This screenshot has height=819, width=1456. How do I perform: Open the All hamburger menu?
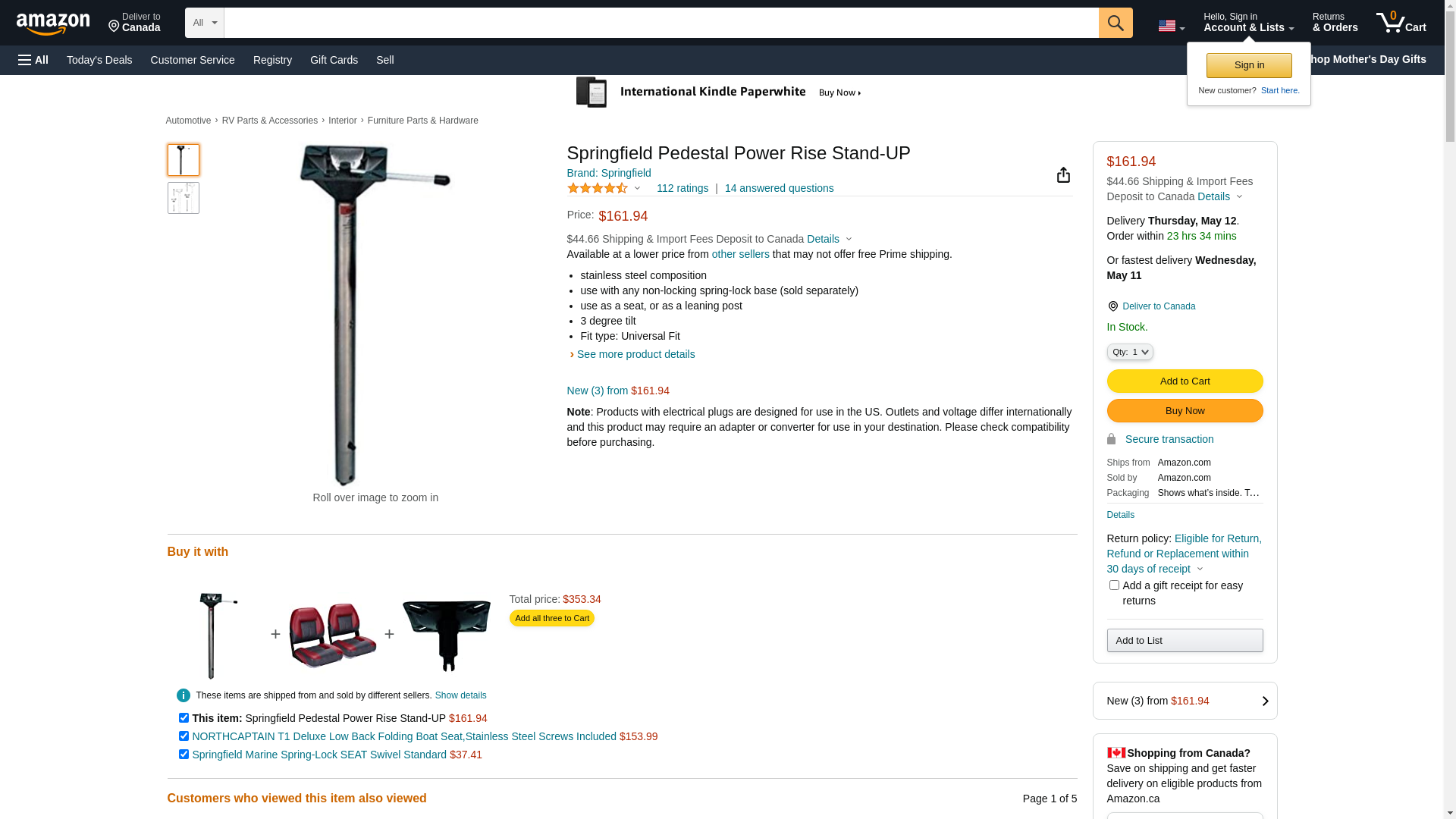click(x=33, y=60)
